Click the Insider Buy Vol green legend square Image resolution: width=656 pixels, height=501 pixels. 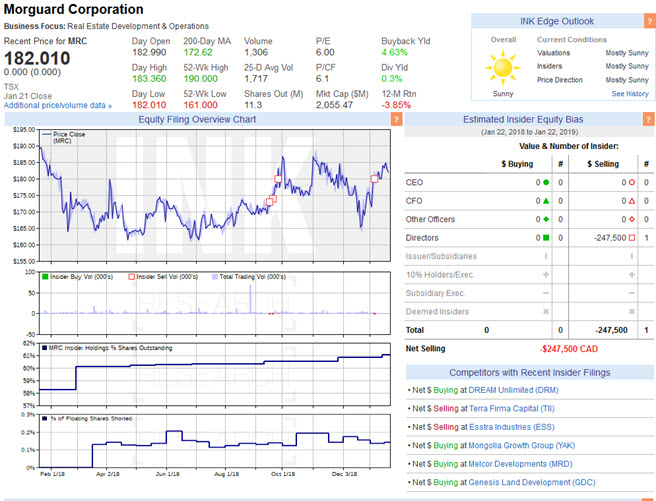(x=45, y=276)
